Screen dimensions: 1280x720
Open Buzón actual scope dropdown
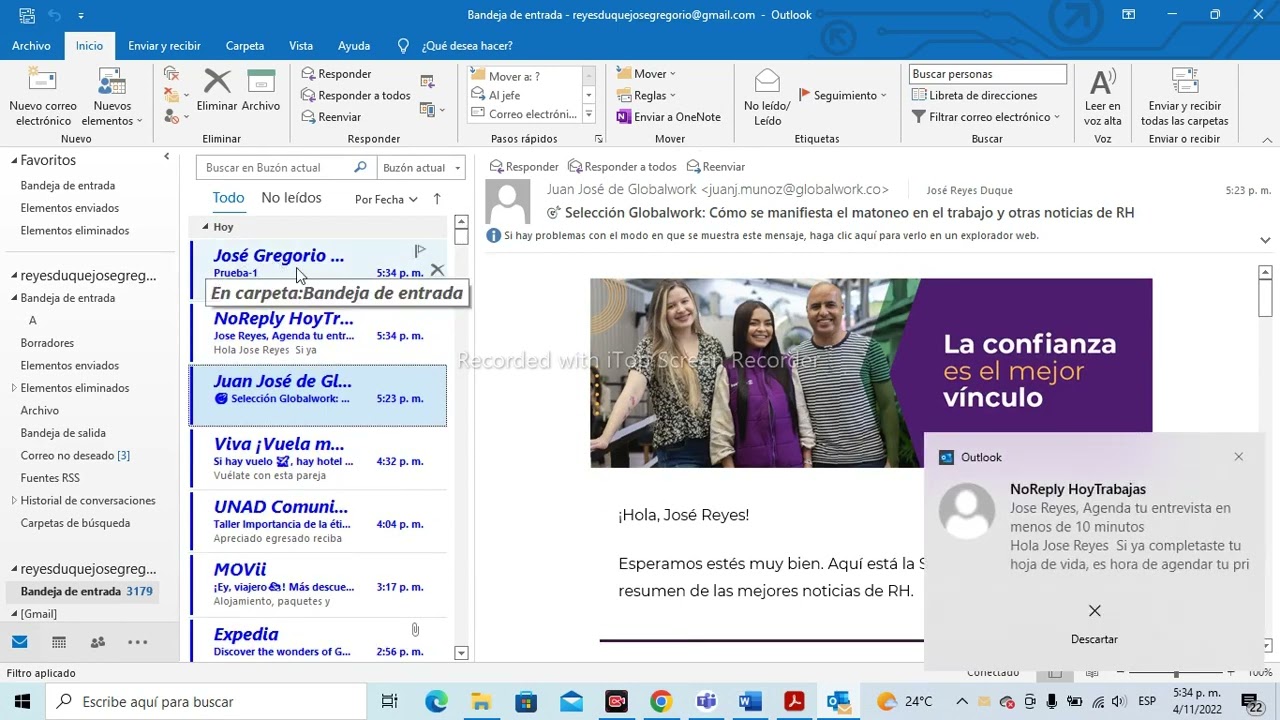[421, 168]
